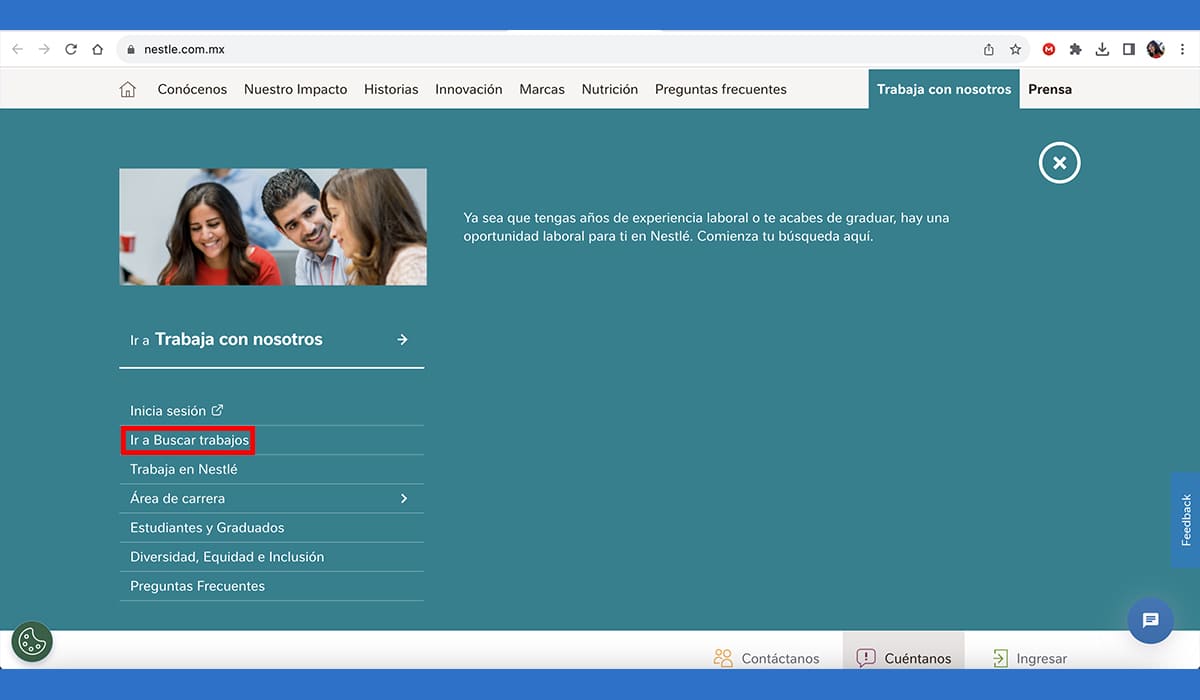Click the share icon in address bar
The image size is (1200, 700).
tap(989, 49)
